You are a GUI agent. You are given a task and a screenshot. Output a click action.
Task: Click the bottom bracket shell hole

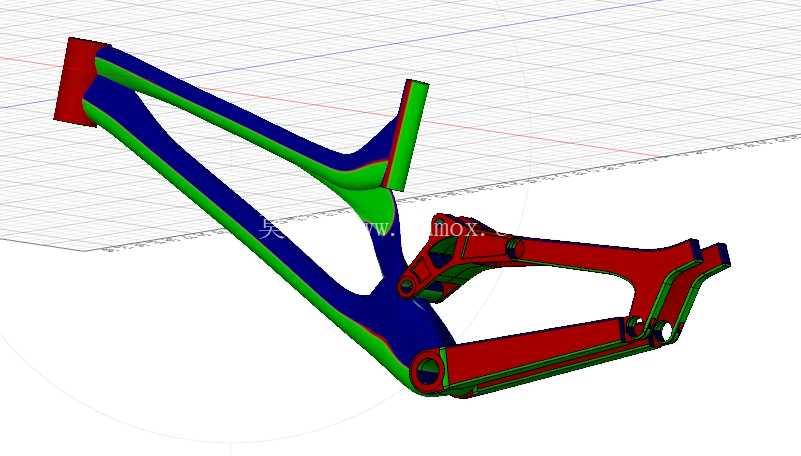pyautogui.click(x=427, y=371)
